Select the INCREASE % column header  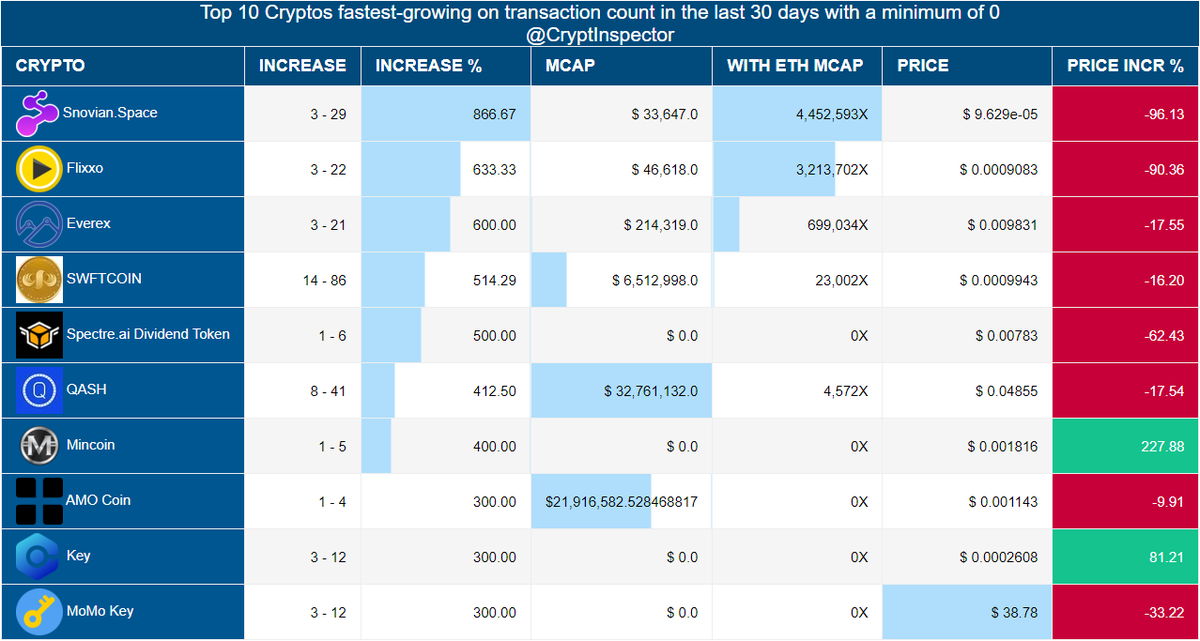click(446, 66)
